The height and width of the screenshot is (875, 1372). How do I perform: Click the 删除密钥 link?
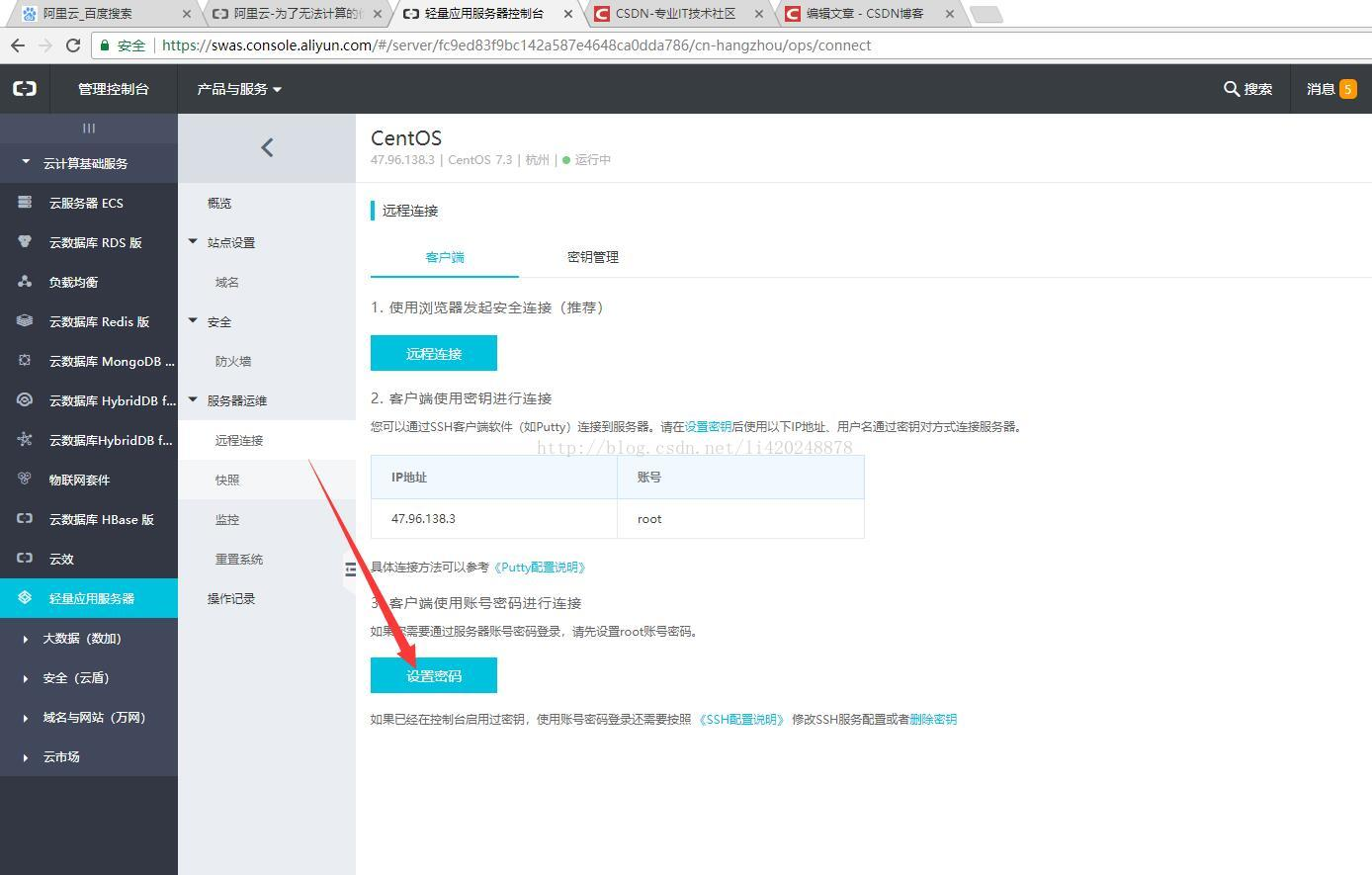tap(933, 720)
